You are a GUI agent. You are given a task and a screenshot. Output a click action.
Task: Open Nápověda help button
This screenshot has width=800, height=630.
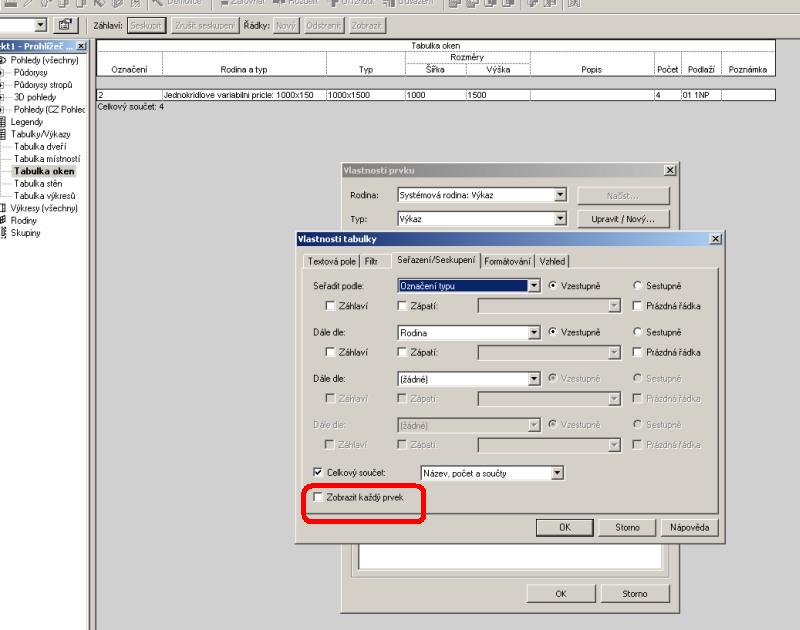click(689, 527)
